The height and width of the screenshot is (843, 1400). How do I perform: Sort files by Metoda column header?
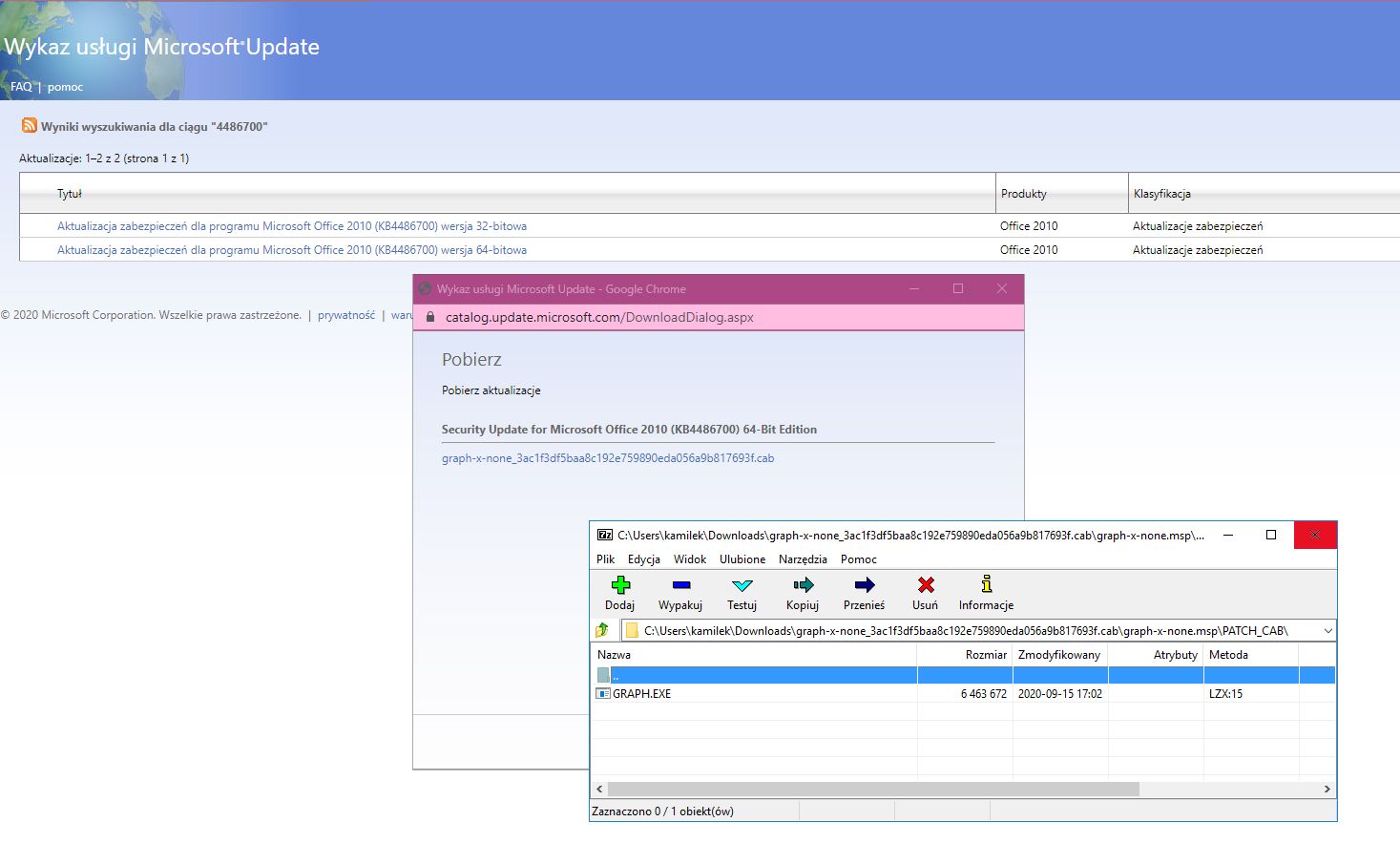click(1251, 655)
